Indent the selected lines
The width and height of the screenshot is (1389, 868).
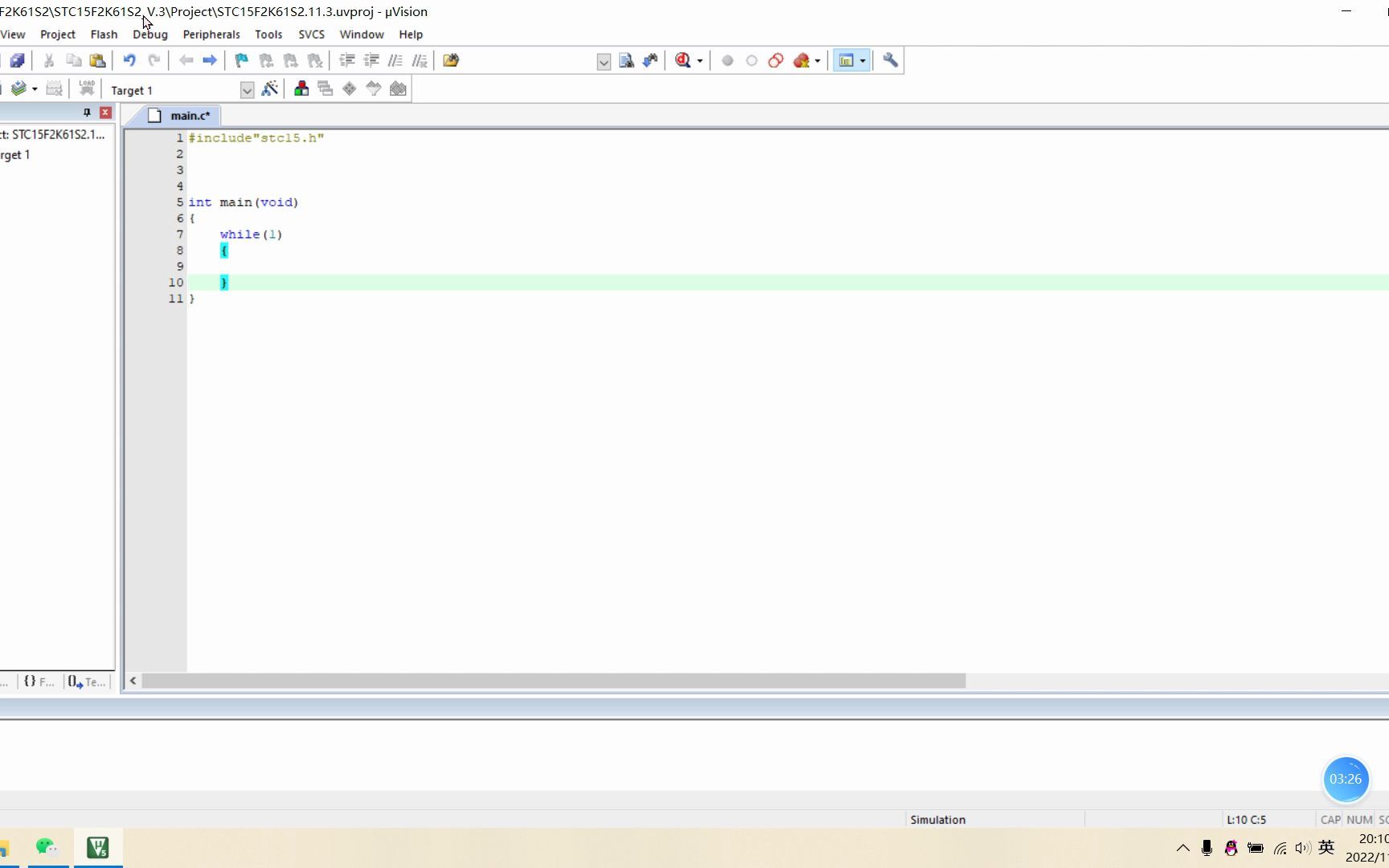point(347,60)
